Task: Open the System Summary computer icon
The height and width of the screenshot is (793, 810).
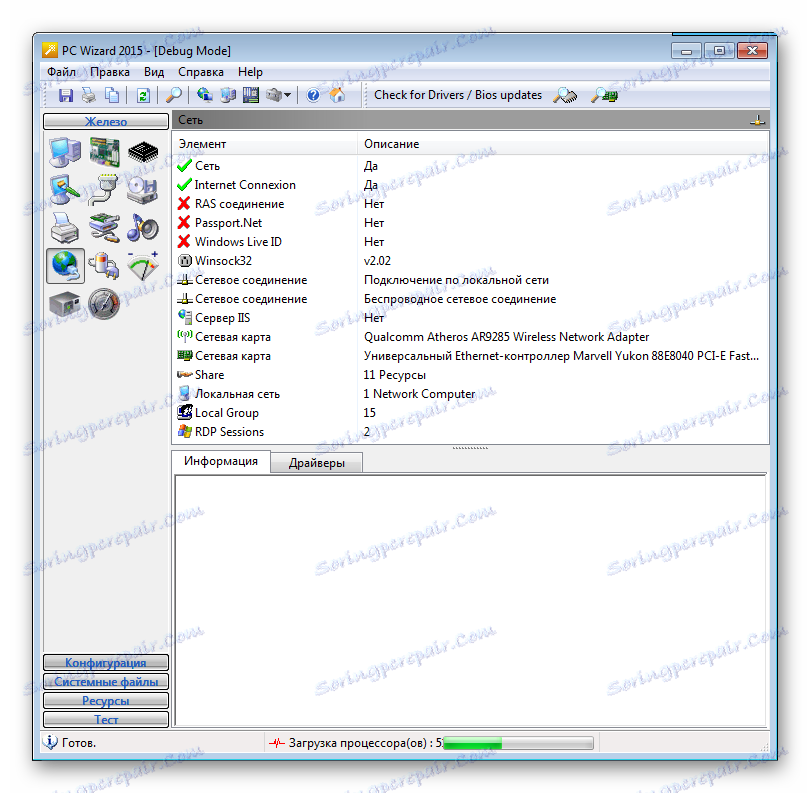Action: (65, 152)
